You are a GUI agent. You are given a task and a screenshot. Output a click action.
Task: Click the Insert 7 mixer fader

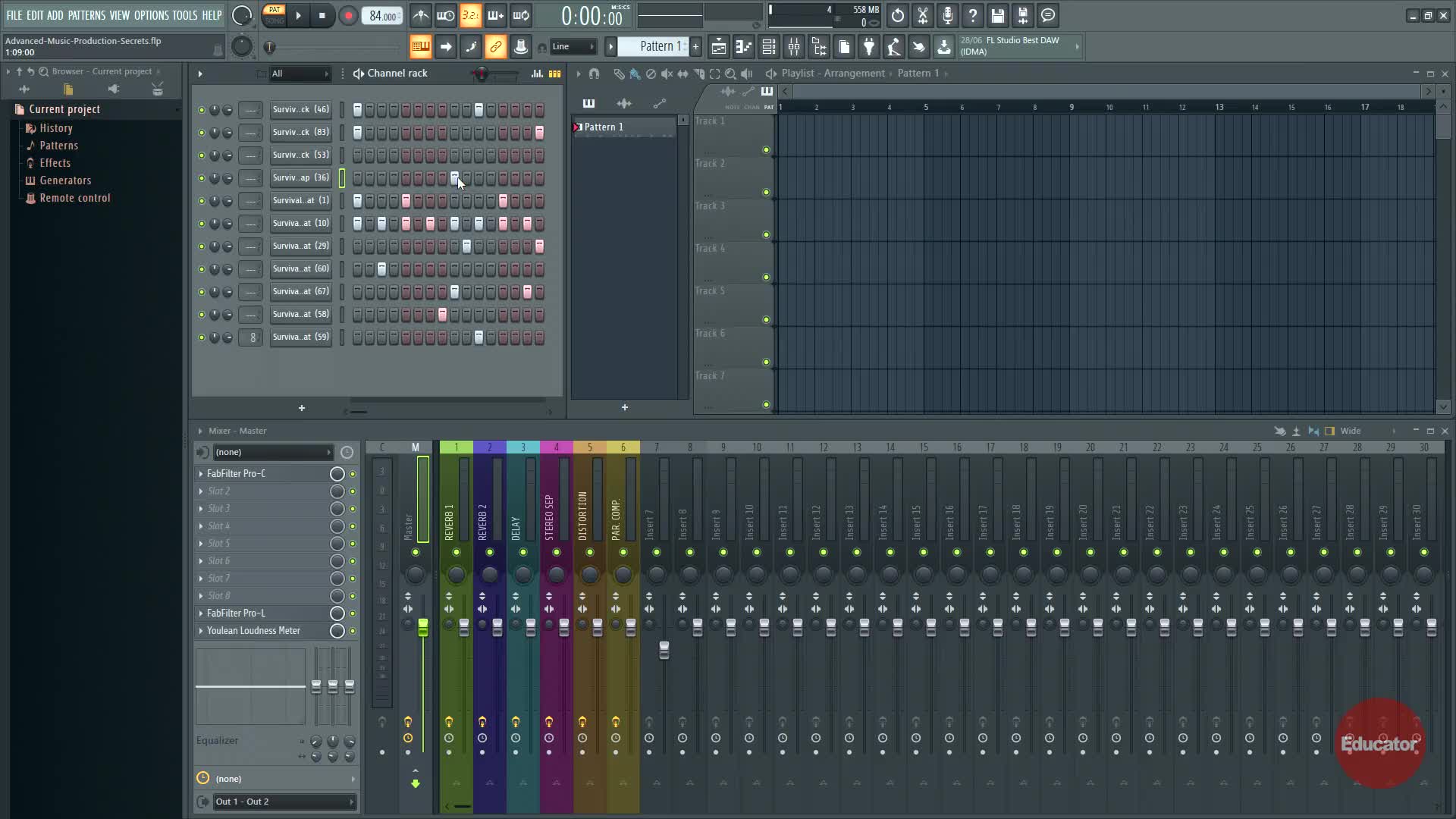[x=664, y=650]
